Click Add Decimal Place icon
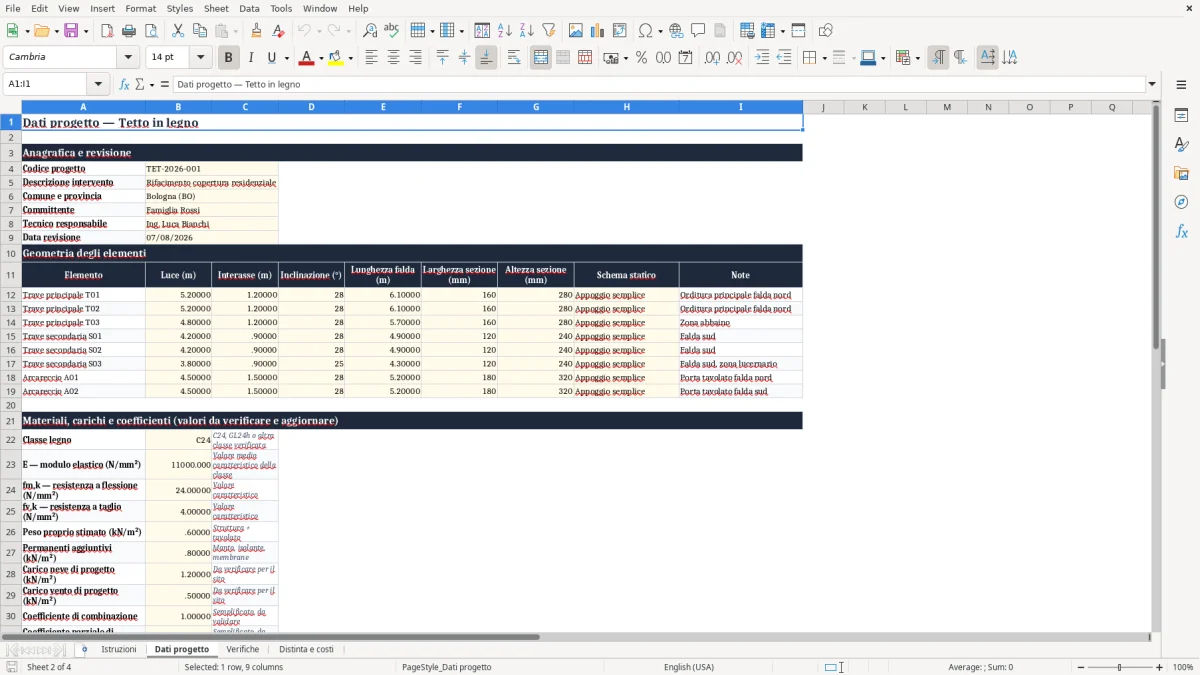 pyautogui.click(x=712, y=58)
